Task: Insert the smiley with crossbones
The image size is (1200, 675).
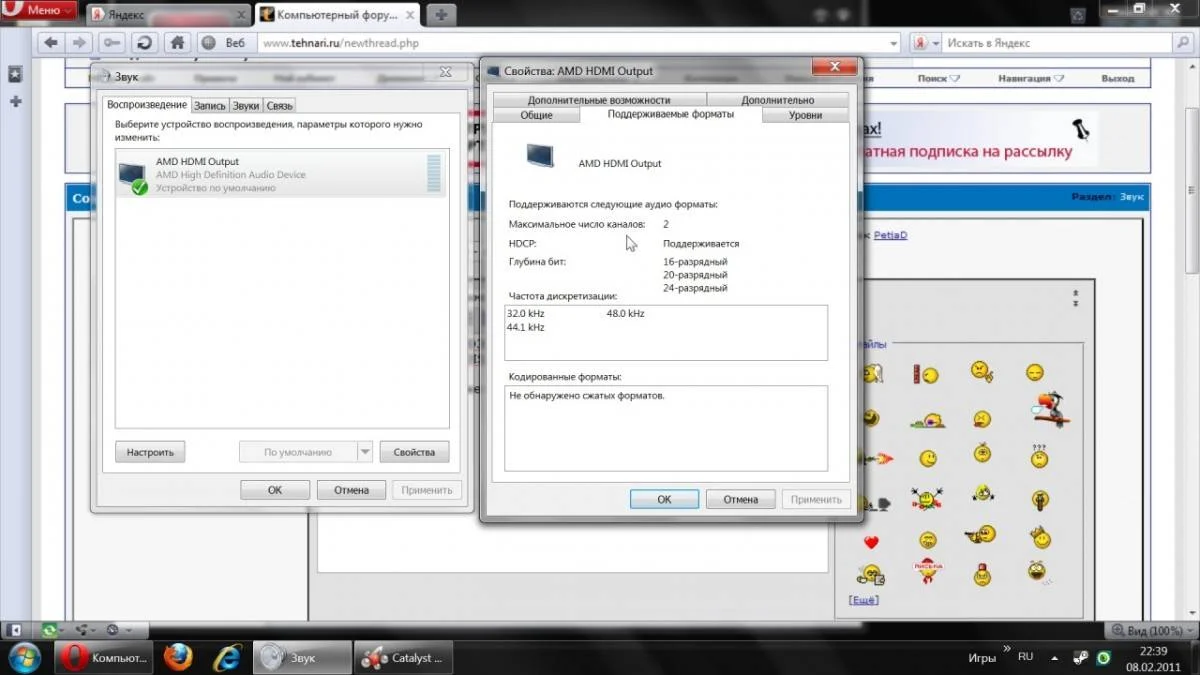Action: (x=927, y=496)
